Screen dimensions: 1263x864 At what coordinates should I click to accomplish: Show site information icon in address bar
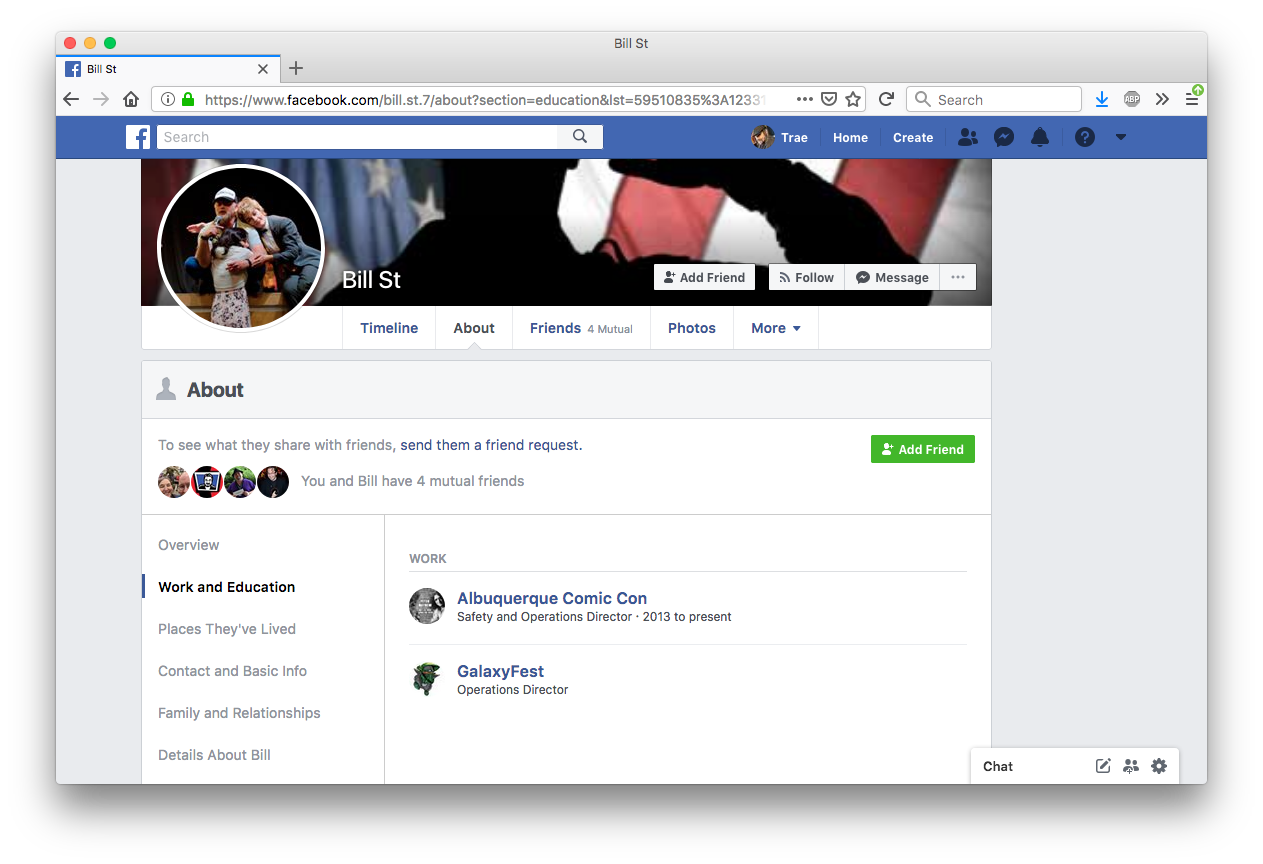[x=168, y=99]
